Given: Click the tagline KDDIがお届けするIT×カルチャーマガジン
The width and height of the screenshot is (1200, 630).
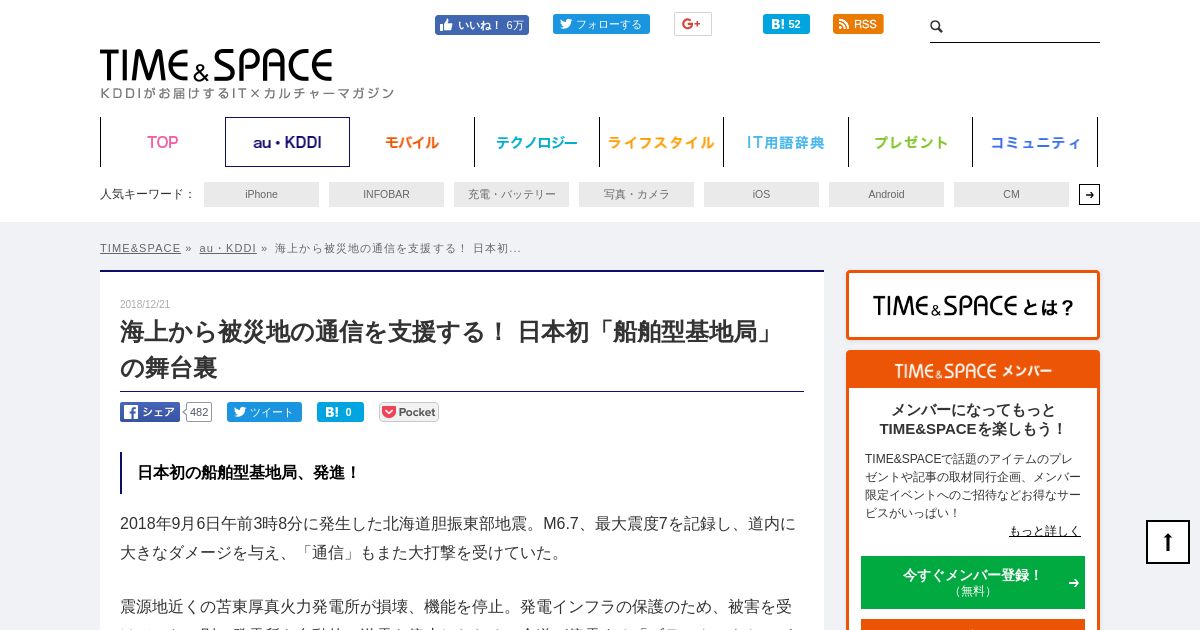Looking at the screenshot, I should tap(247, 93).
